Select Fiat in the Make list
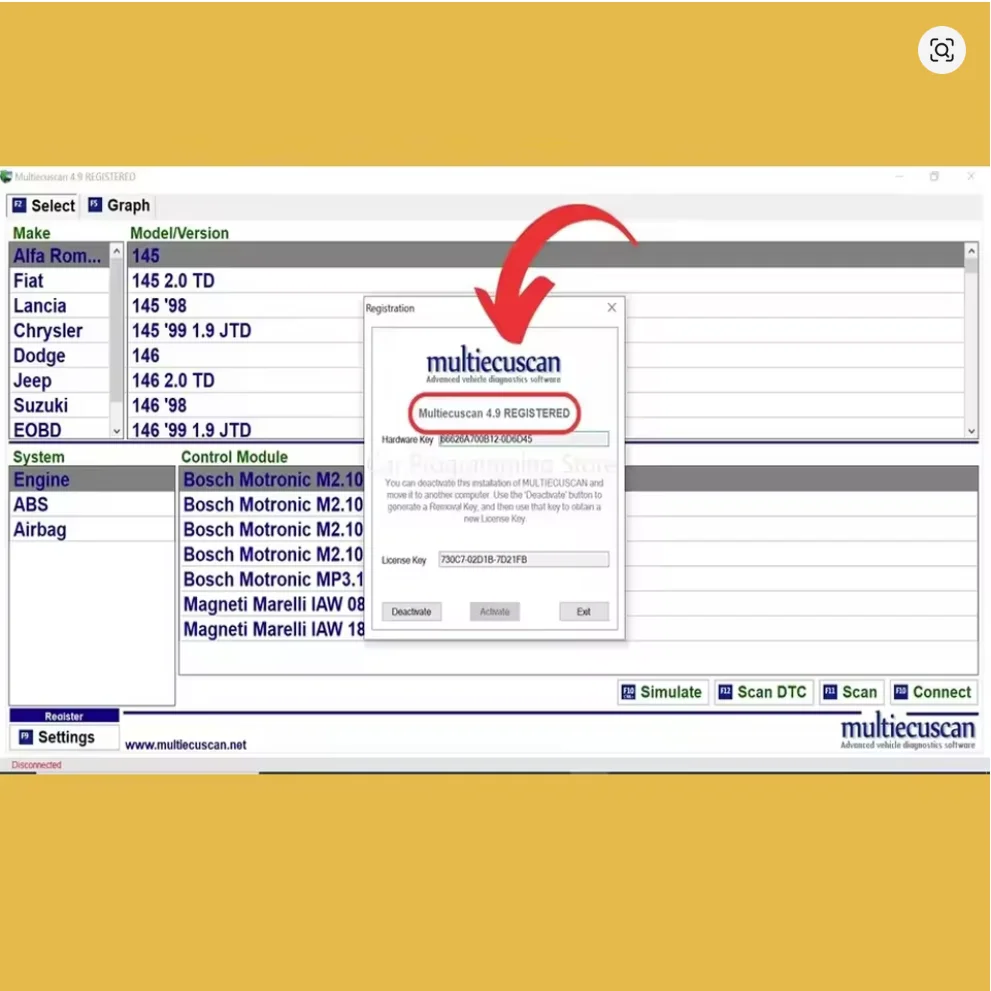This screenshot has width=991, height=991. coord(59,281)
